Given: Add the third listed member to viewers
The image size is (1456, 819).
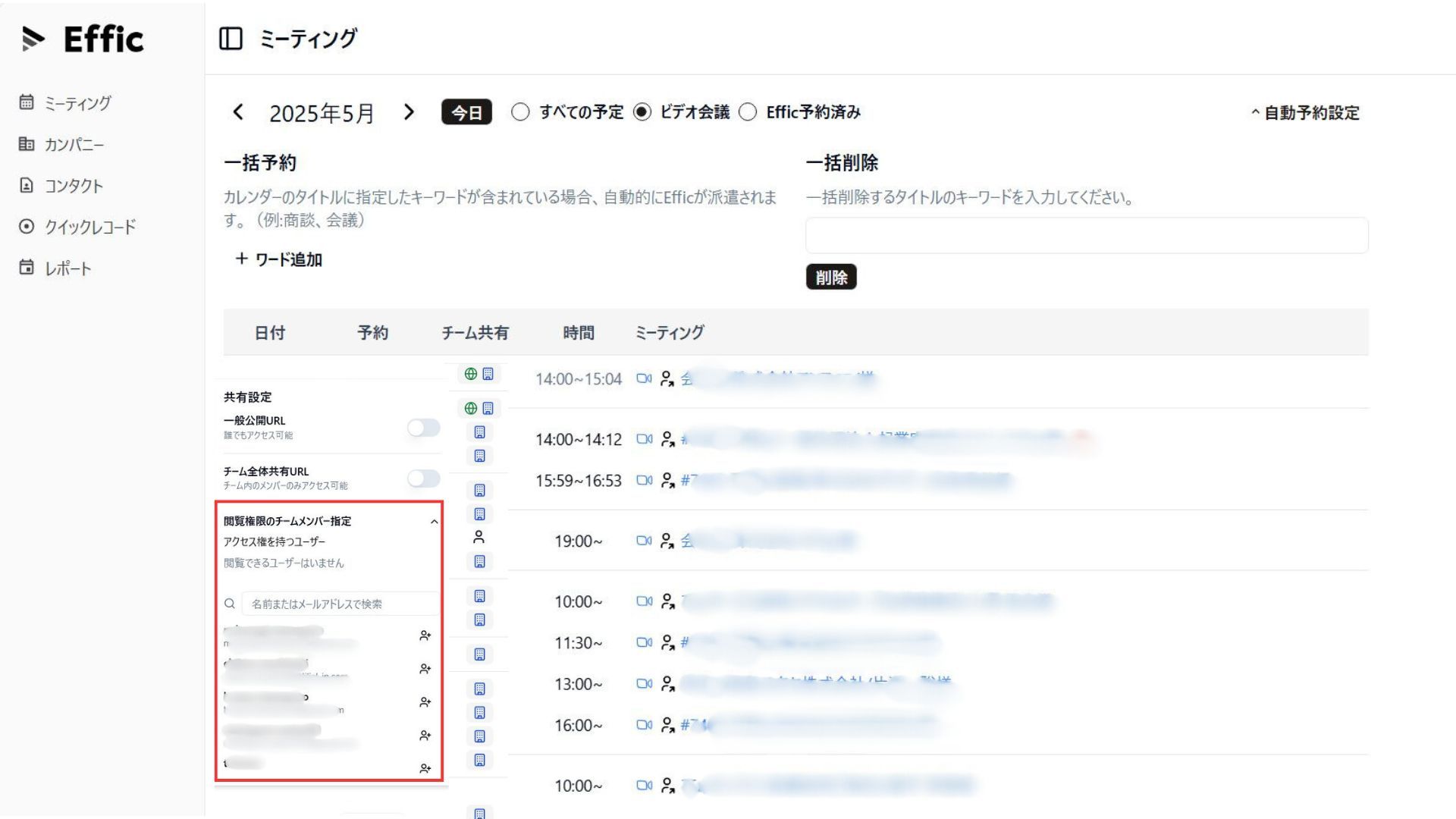Looking at the screenshot, I should 425,702.
